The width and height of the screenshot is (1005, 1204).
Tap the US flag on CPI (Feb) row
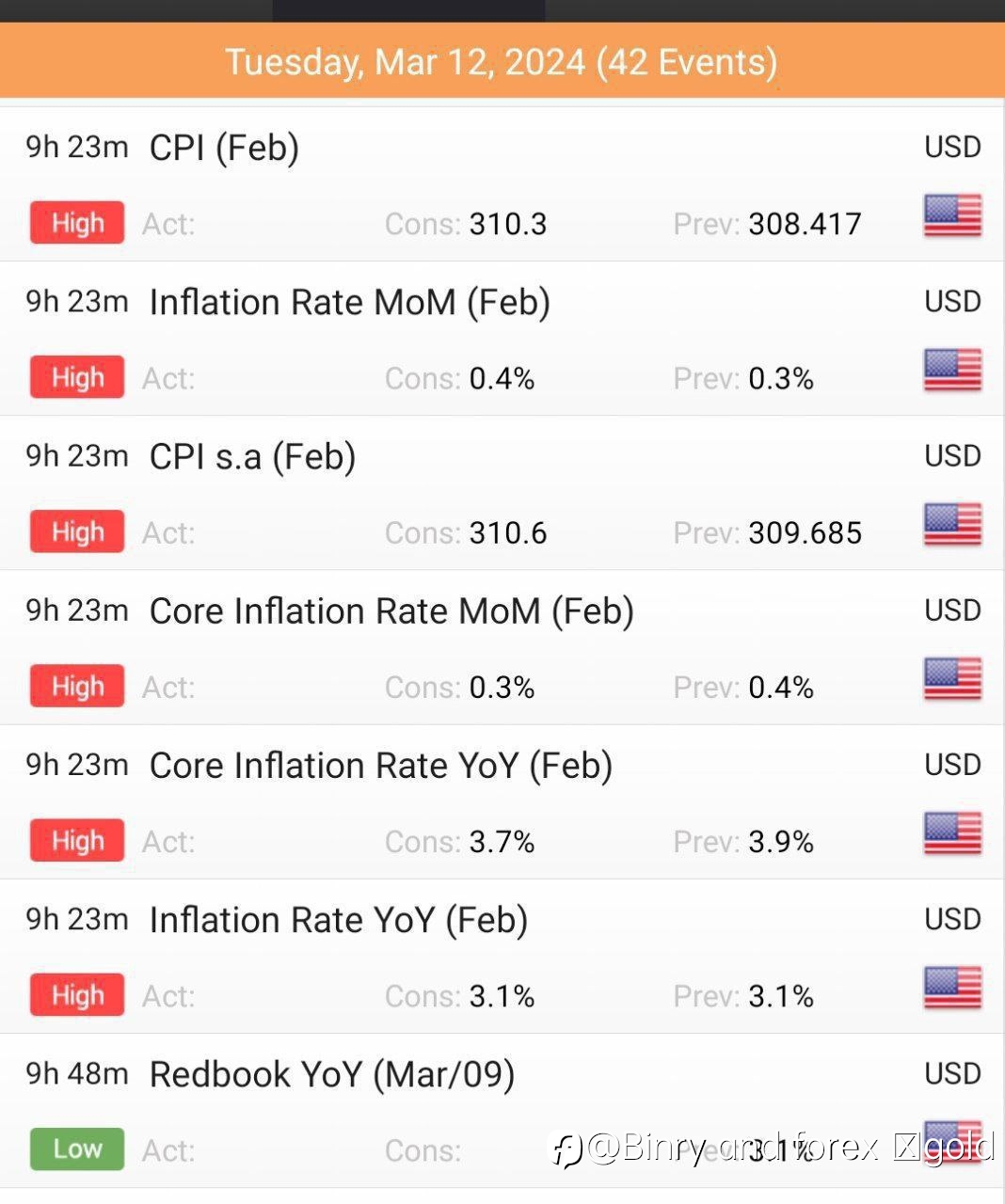[952, 216]
